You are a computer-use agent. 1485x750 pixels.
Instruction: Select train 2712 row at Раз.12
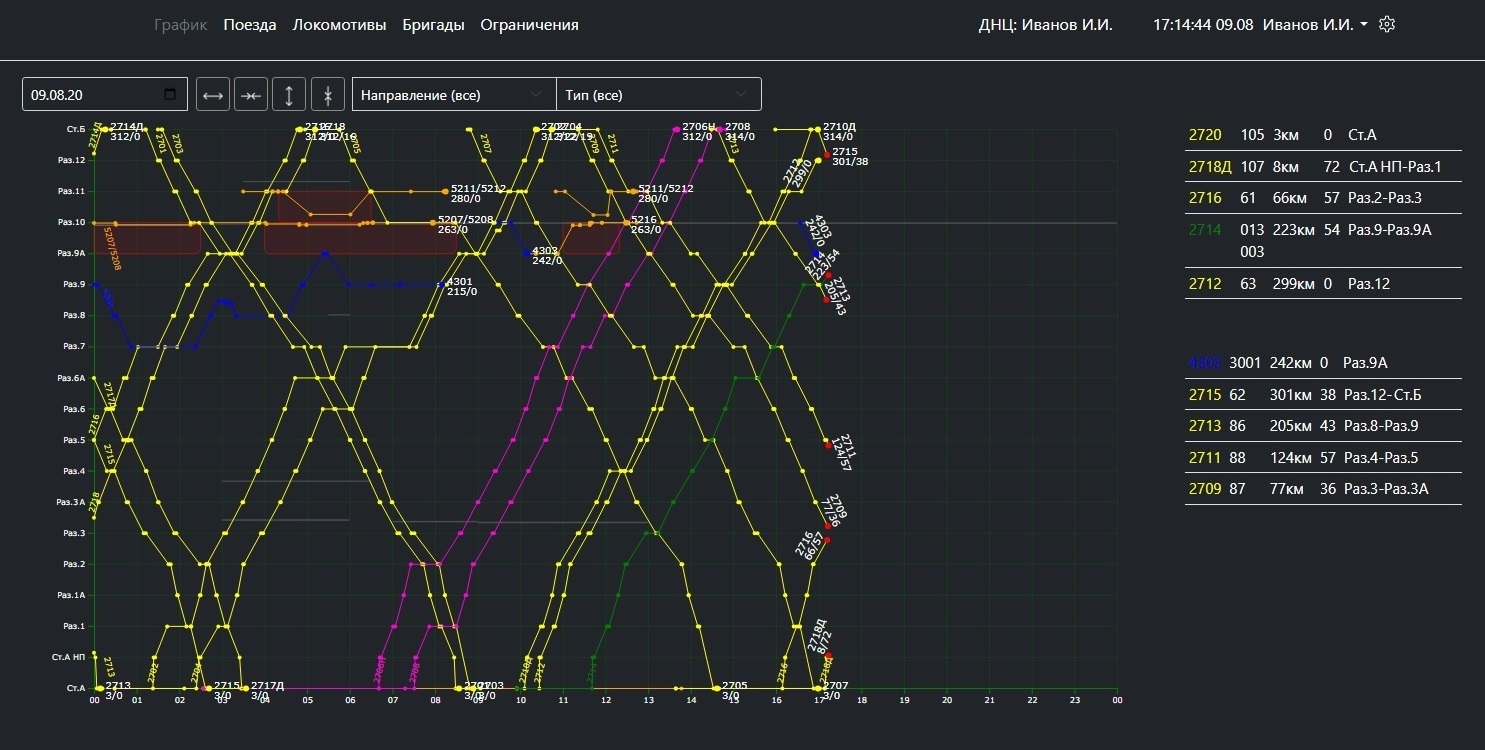[1323, 283]
